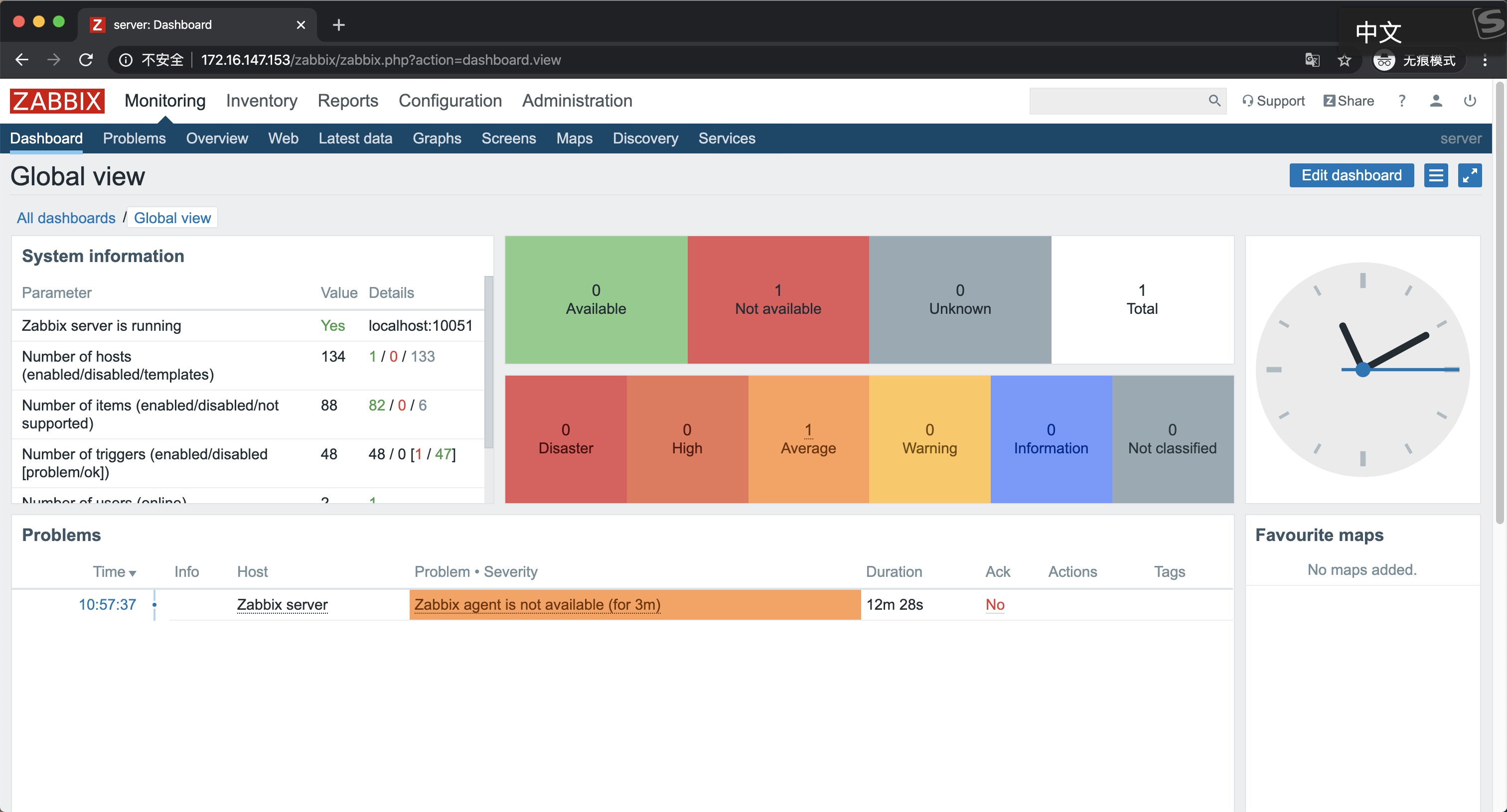The image size is (1507, 812).
Task: Click the search magnifier icon
Action: (x=1214, y=101)
